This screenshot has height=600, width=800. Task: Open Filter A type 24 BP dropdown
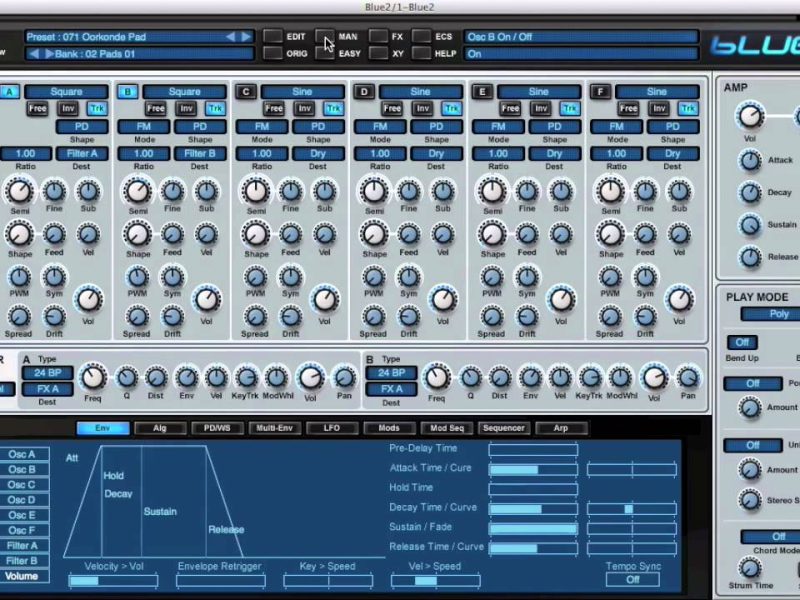click(x=47, y=373)
